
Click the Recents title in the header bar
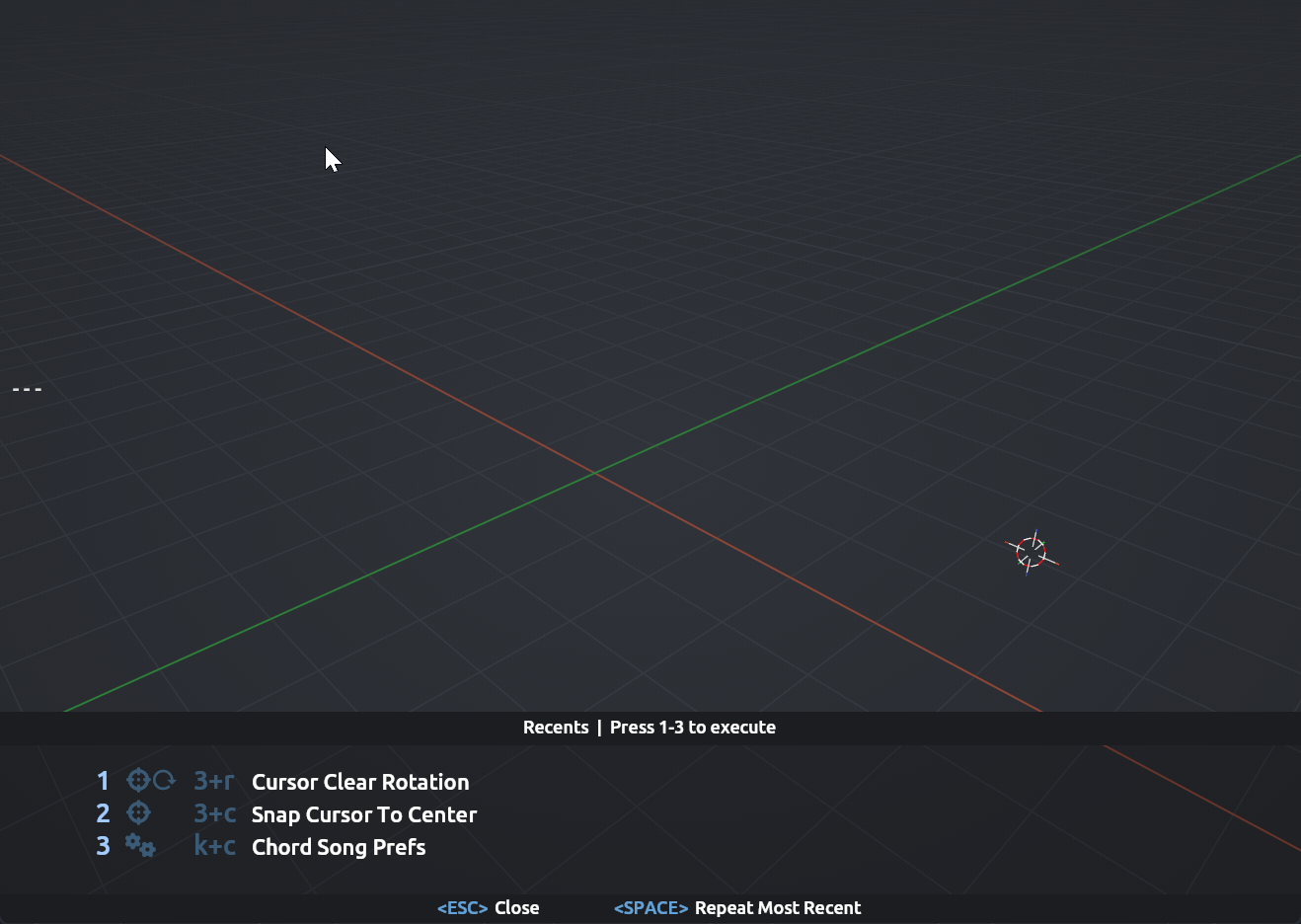[556, 728]
